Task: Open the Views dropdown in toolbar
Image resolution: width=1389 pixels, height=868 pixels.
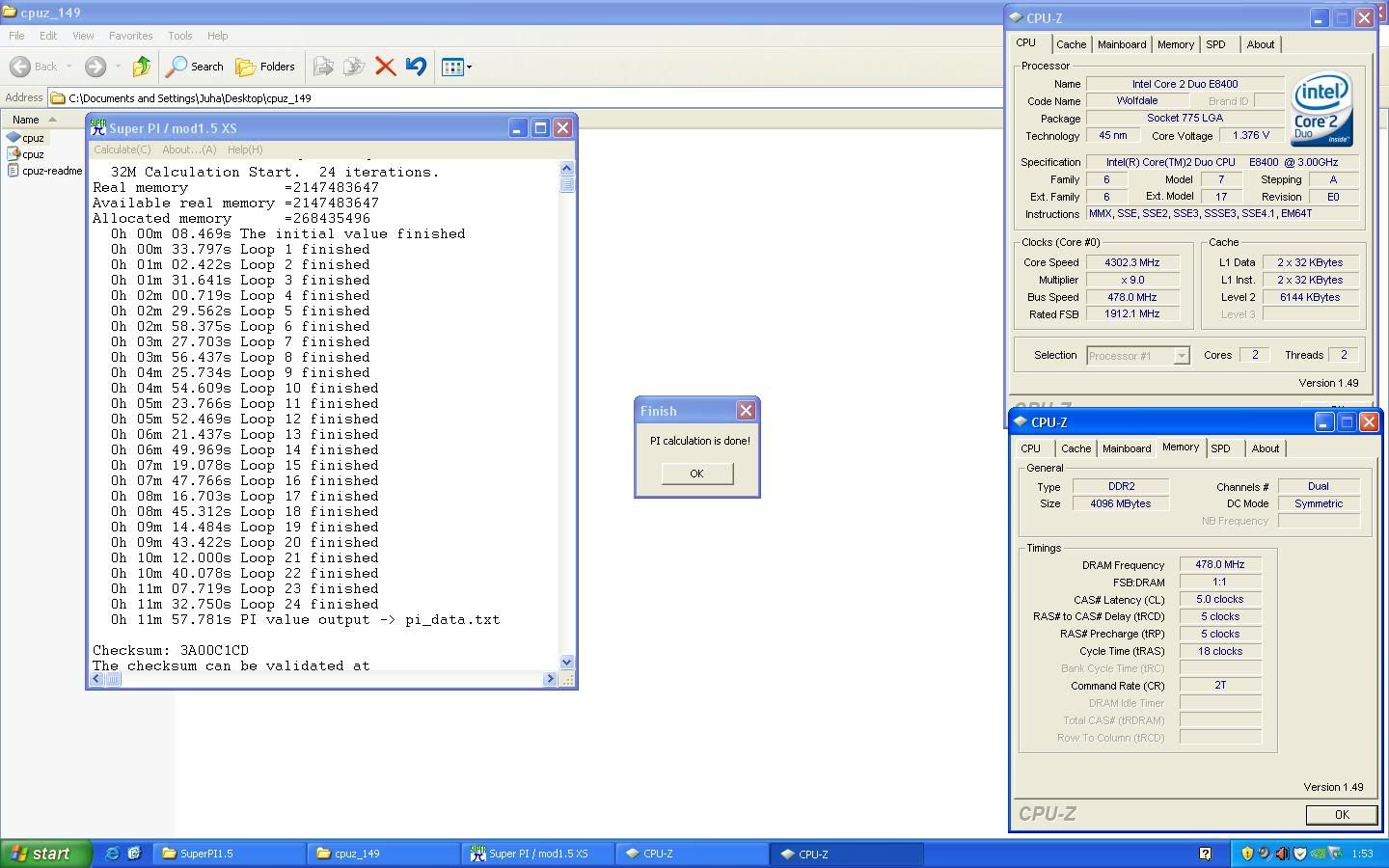Action: coord(456,67)
